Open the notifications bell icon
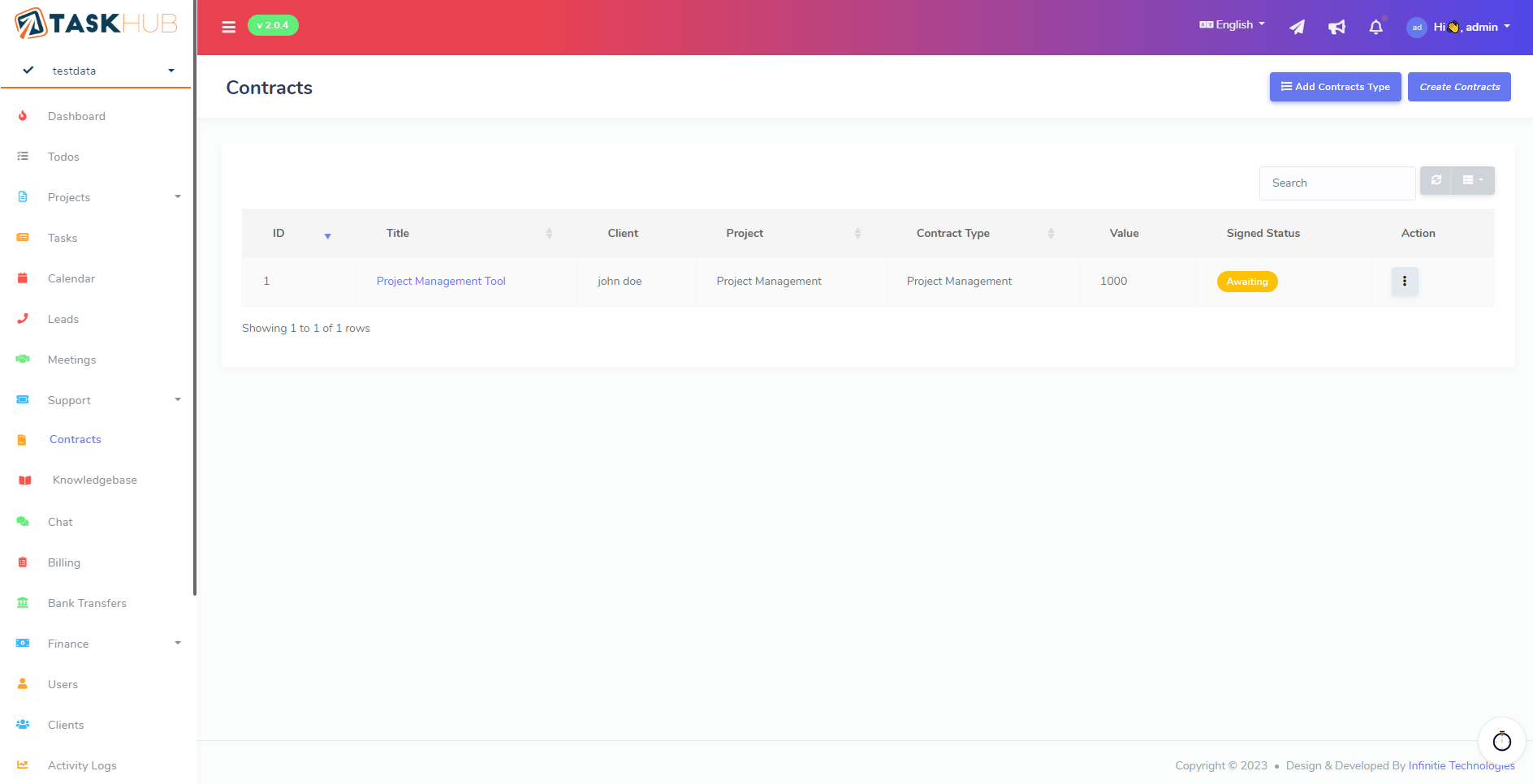 pos(1375,28)
